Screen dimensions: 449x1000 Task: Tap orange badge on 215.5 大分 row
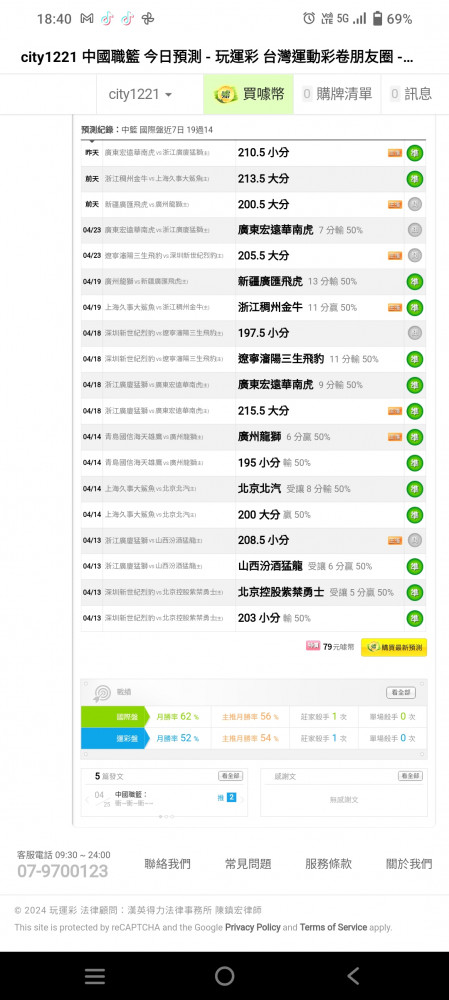point(395,411)
